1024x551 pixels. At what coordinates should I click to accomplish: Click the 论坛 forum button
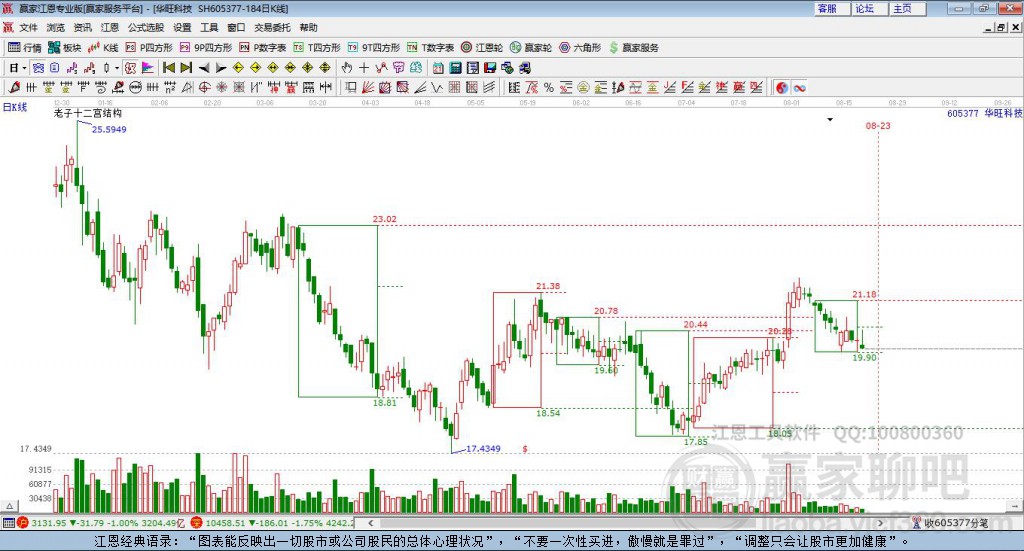coord(865,8)
